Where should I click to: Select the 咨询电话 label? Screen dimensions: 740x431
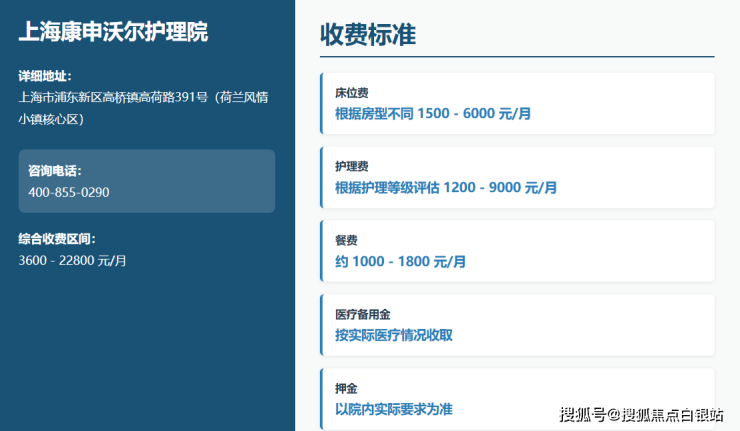pos(55,171)
